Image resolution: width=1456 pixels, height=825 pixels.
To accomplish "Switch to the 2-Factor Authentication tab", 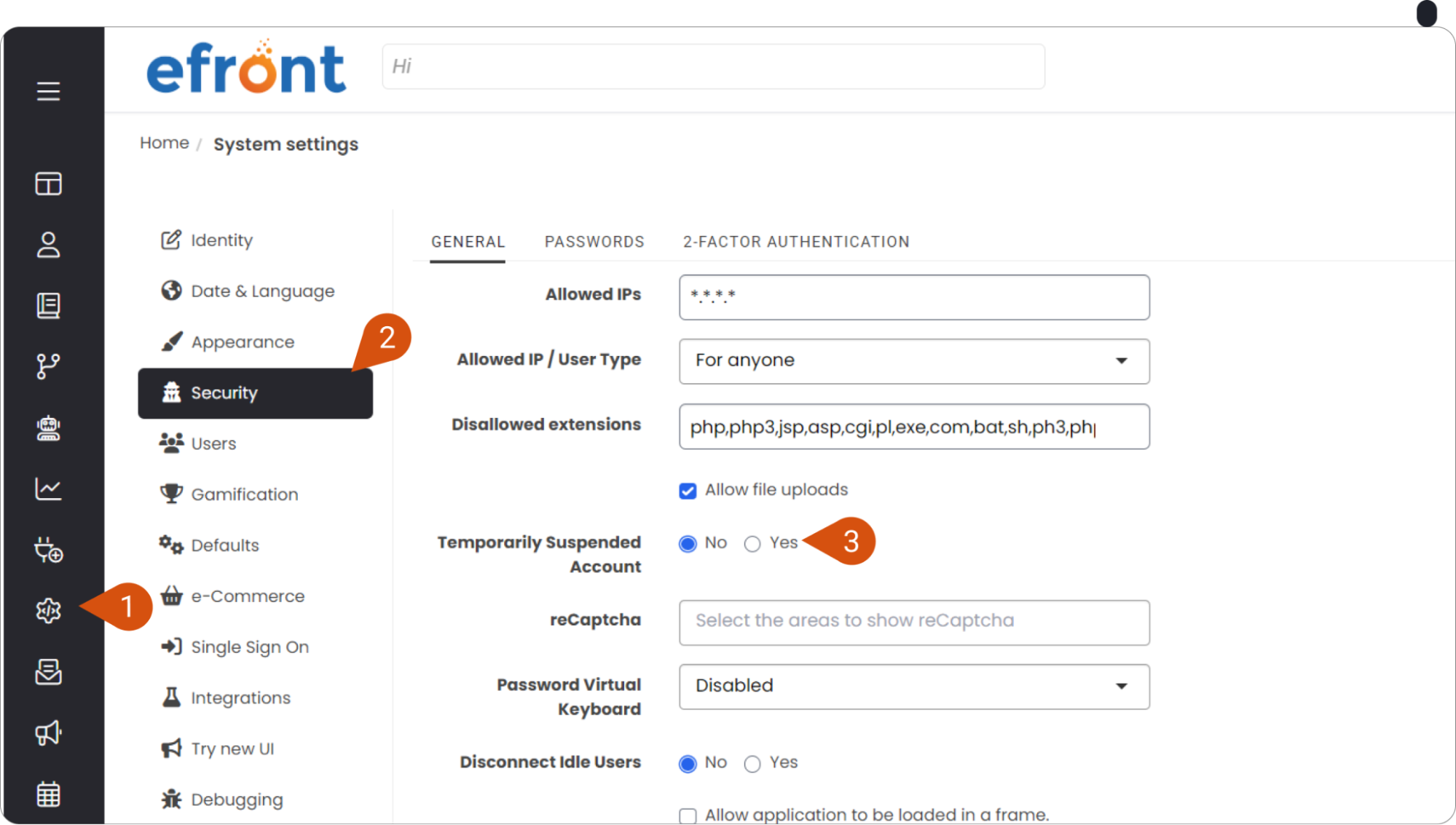I will 796,242.
